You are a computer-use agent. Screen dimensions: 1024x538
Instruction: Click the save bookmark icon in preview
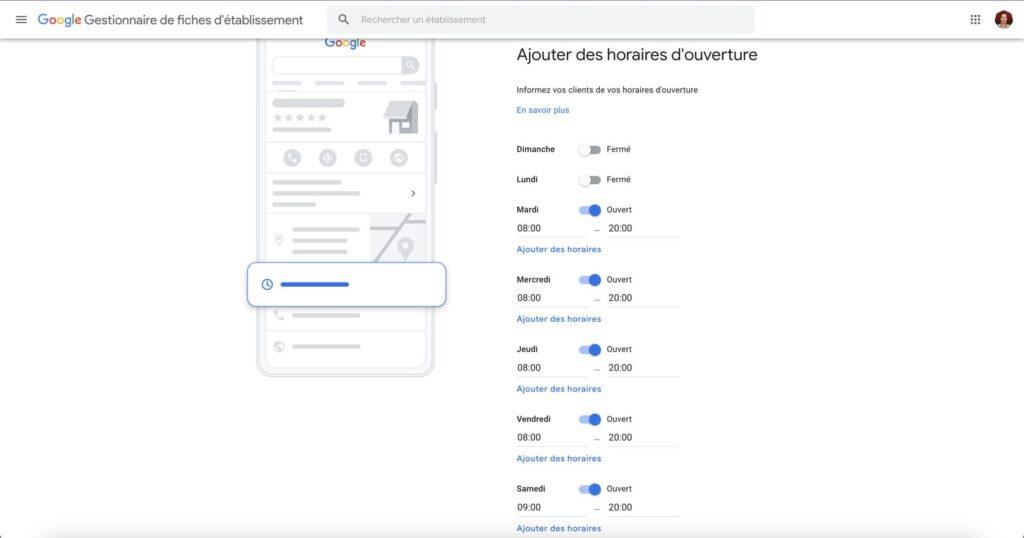[x=363, y=158]
